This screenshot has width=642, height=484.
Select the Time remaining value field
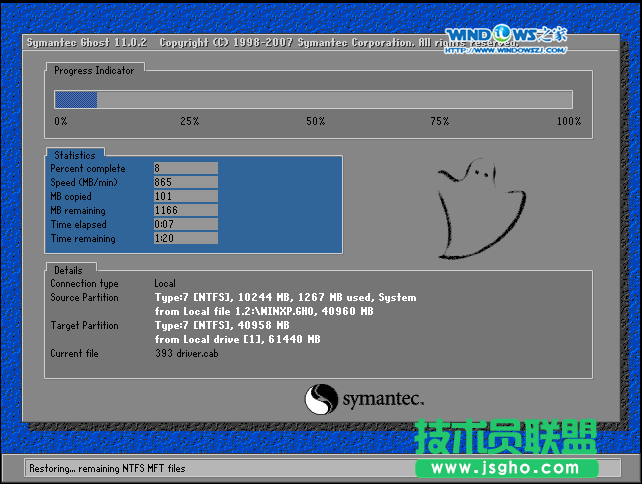[x=185, y=239]
